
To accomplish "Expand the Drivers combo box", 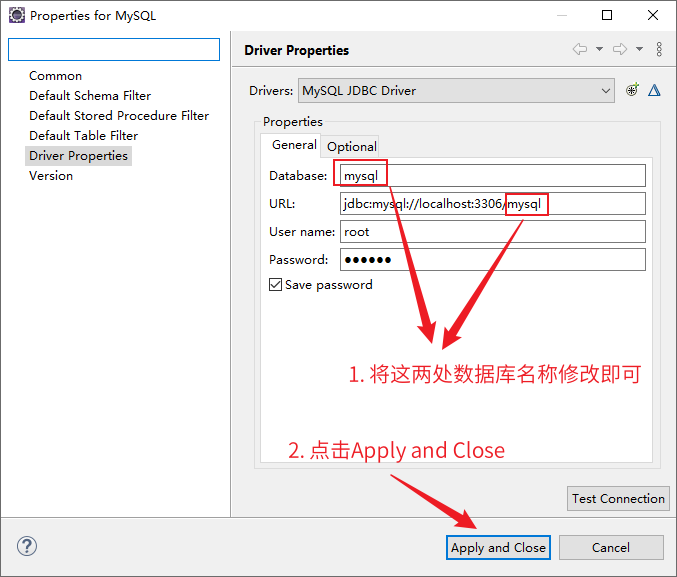I will pos(606,91).
